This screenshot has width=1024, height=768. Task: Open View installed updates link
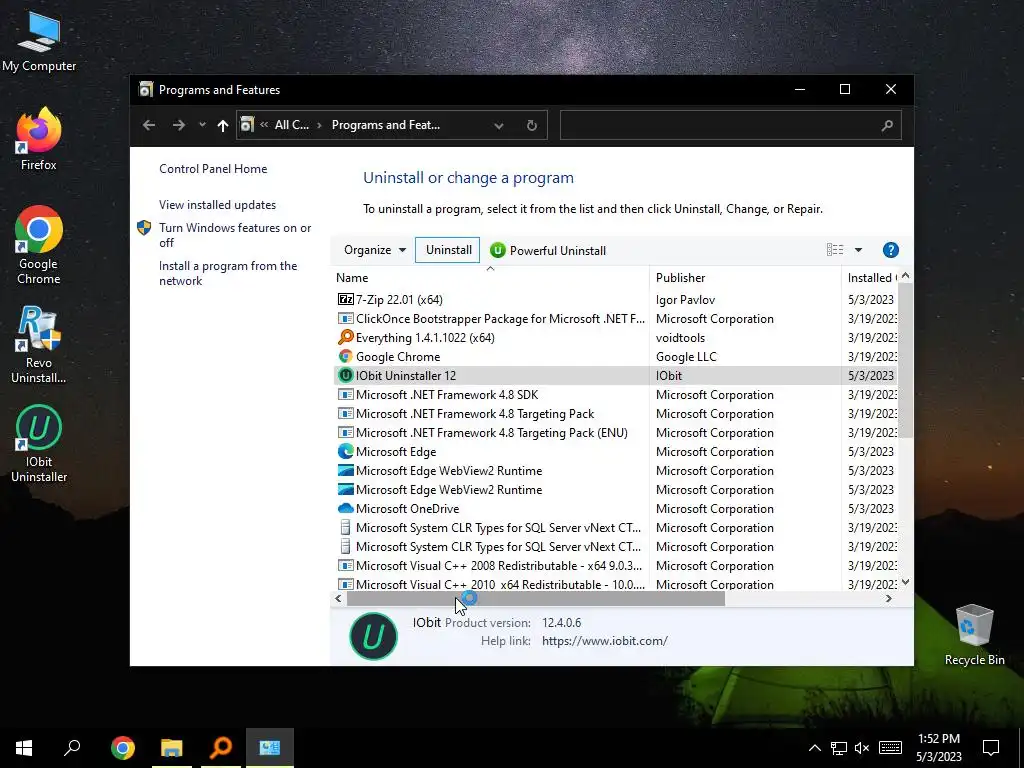(x=217, y=204)
